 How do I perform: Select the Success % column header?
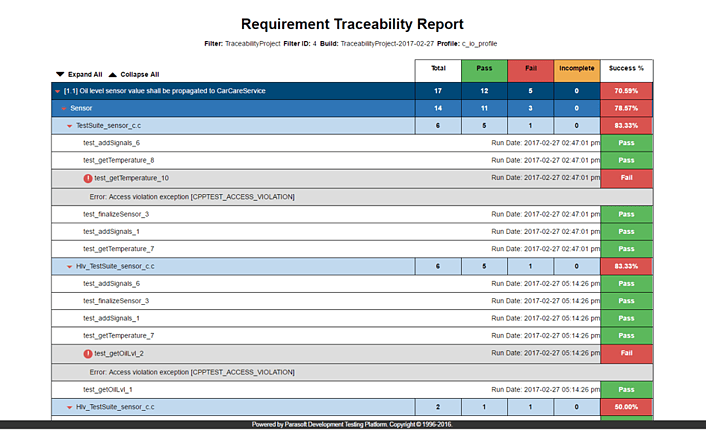click(x=626, y=69)
